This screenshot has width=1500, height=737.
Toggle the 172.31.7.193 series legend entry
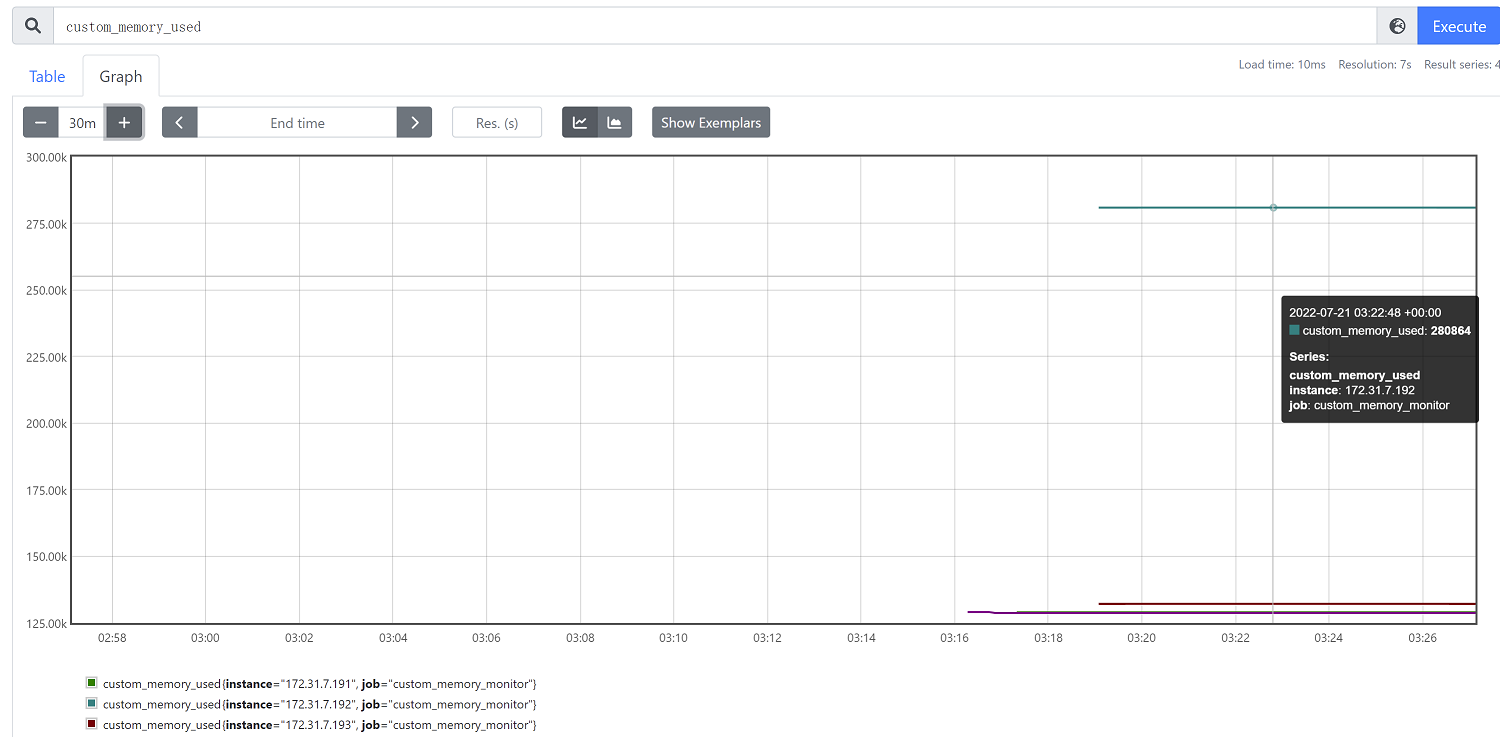320,725
